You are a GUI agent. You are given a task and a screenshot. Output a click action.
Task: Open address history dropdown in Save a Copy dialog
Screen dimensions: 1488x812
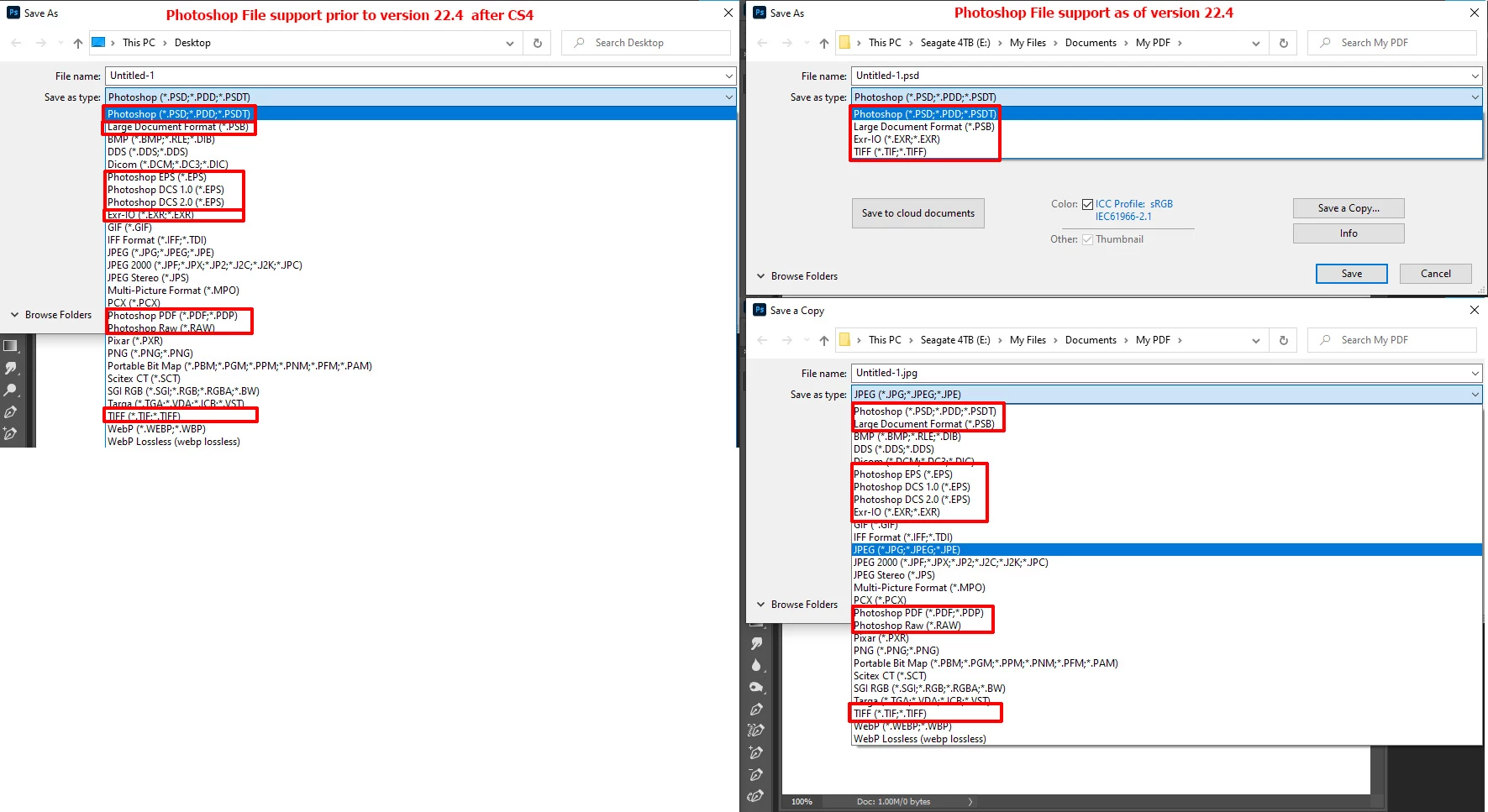pos(1255,340)
